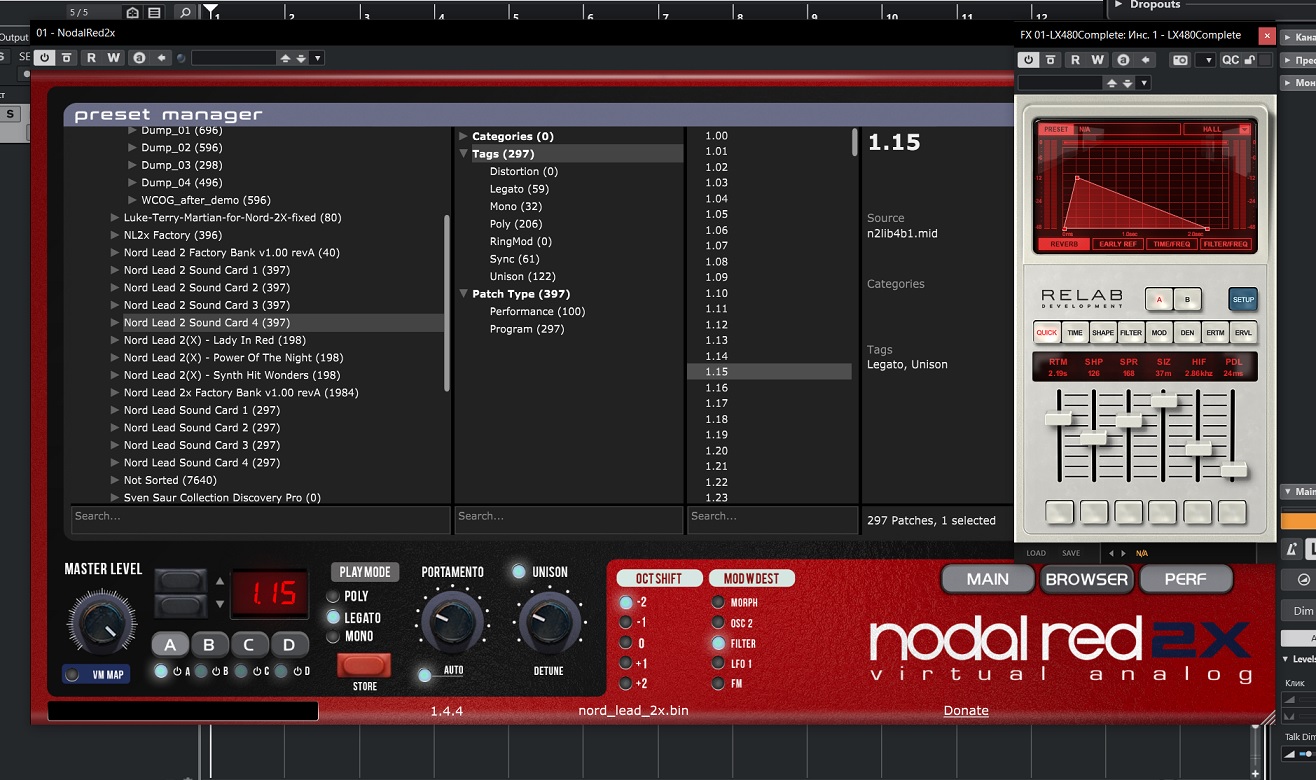The height and width of the screenshot is (780, 1316).
Task: Click the Read automation icon in LX480Complete window
Action: (1075, 60)
